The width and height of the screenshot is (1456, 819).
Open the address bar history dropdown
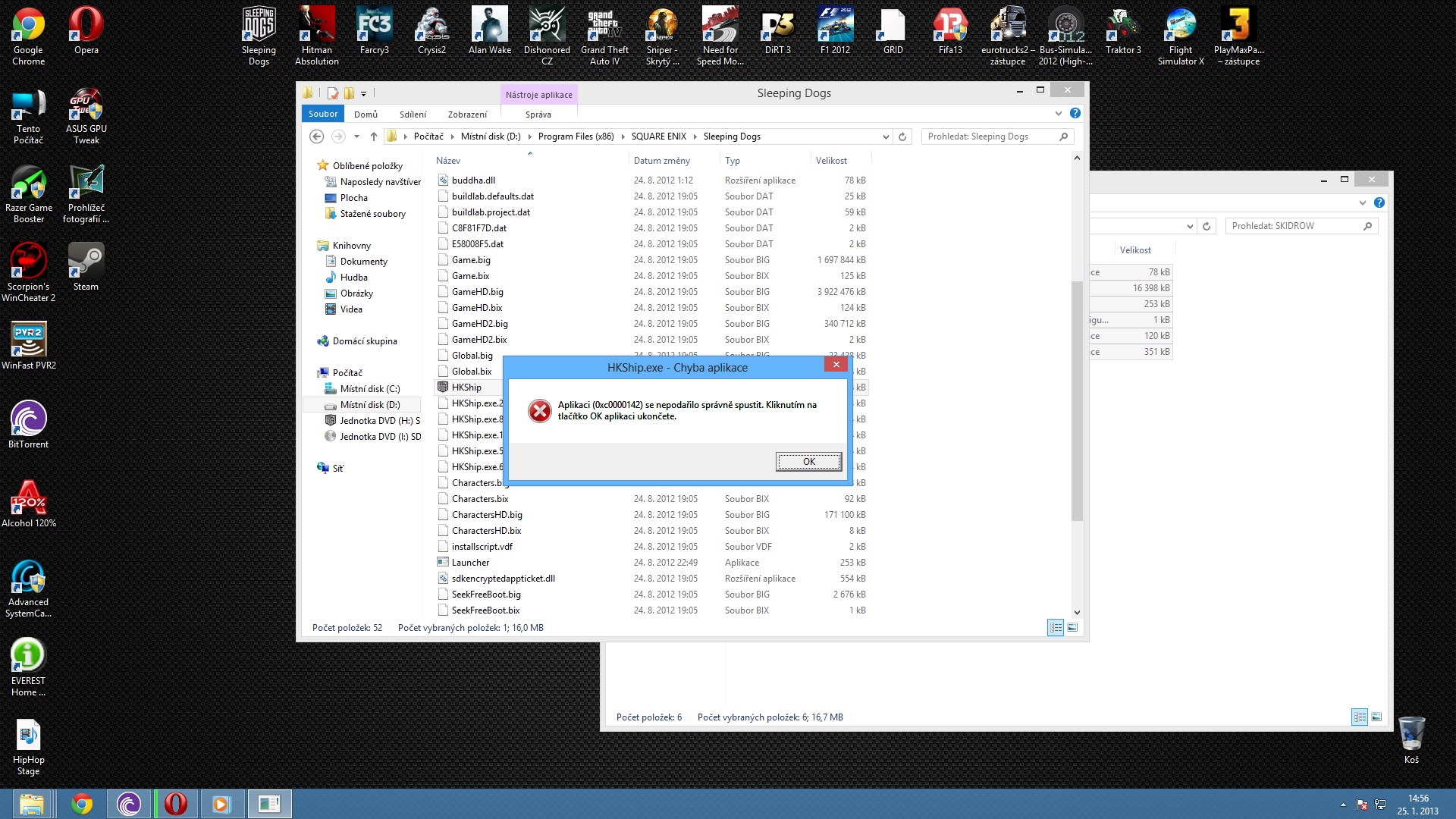(x=885, y=136)
